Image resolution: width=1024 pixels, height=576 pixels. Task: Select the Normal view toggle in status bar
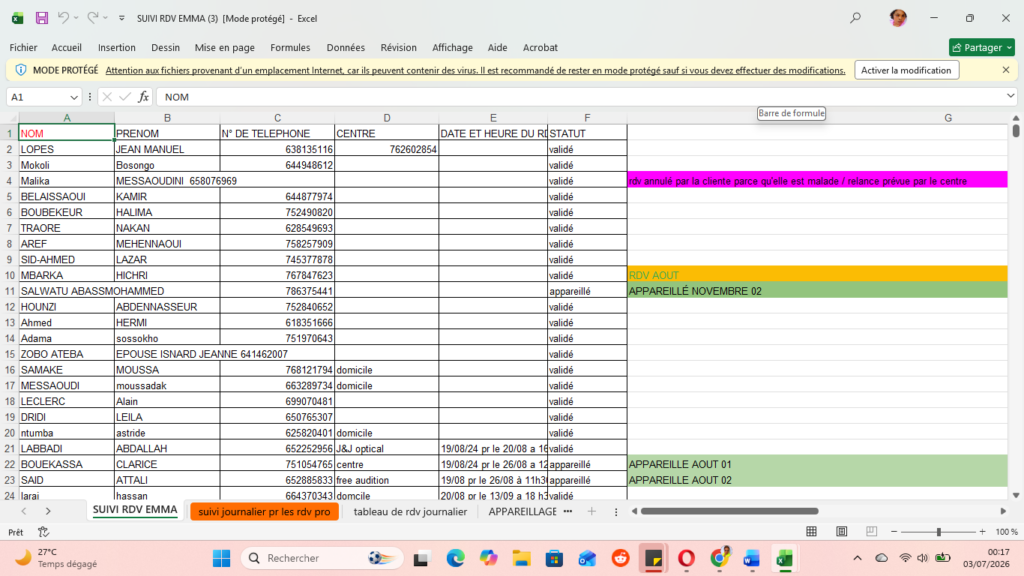pos(811,532)
